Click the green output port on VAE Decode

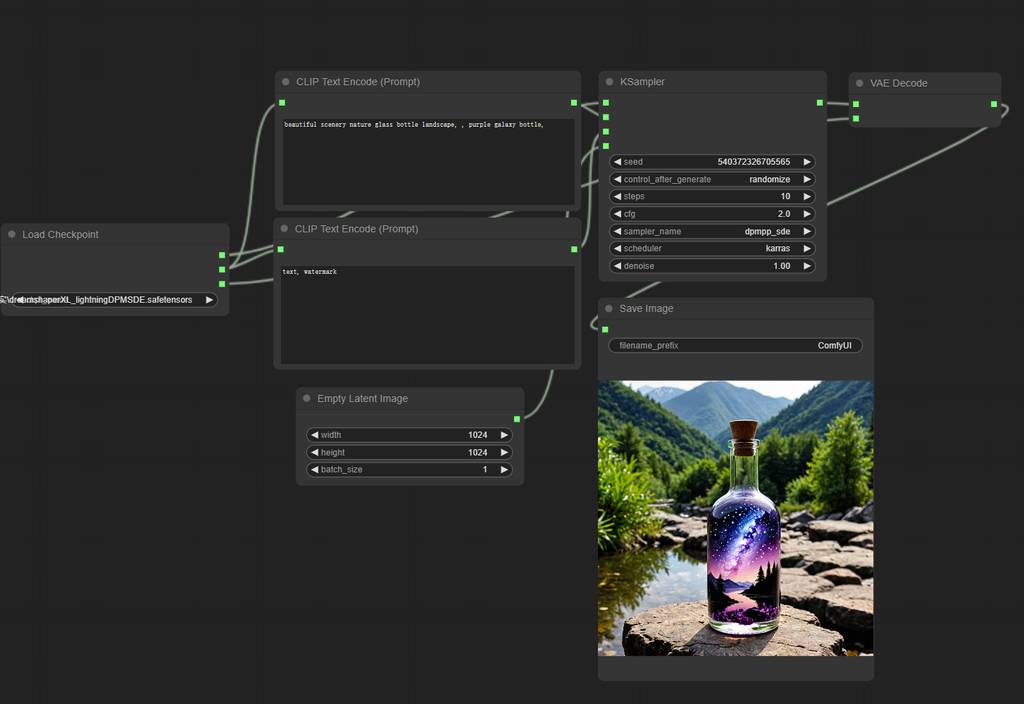pyautogui.click(x=994, y=104)
